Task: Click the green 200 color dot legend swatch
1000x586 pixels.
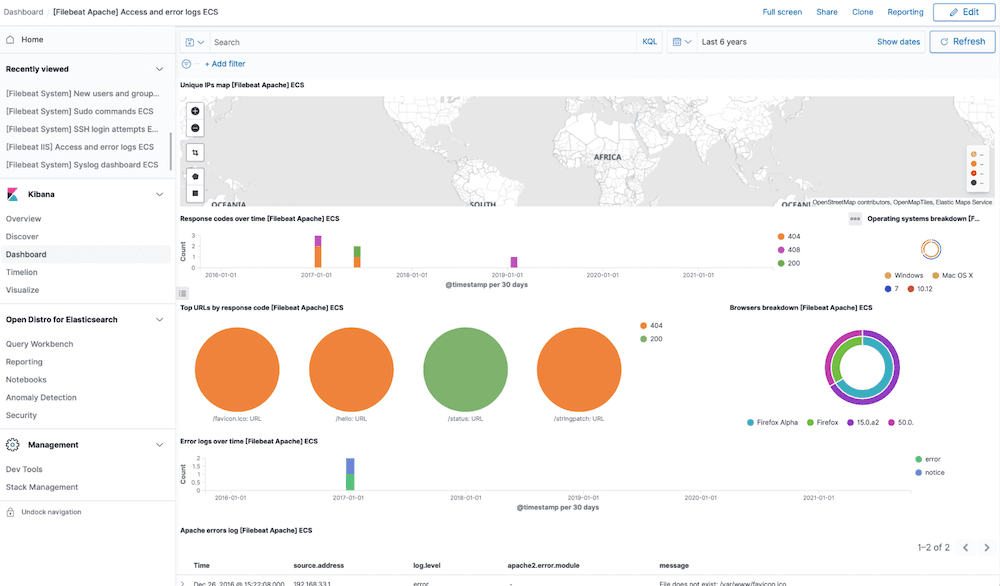Action: point(643,338)
